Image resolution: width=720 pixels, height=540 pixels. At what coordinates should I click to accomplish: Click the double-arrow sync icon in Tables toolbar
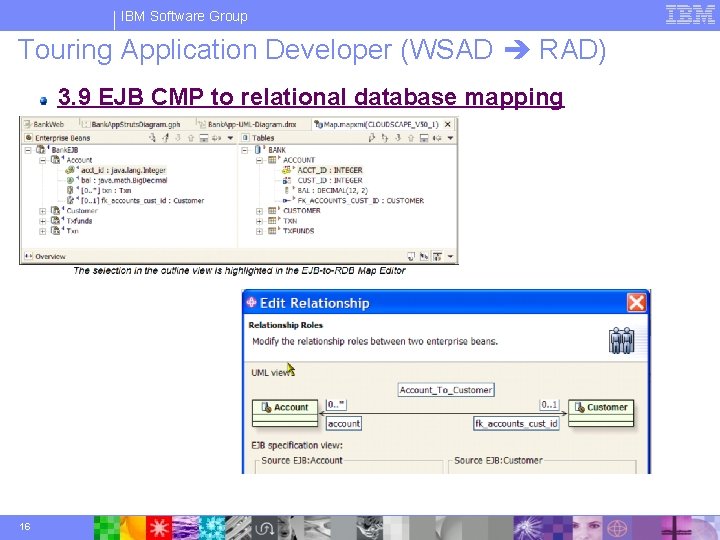437,138
